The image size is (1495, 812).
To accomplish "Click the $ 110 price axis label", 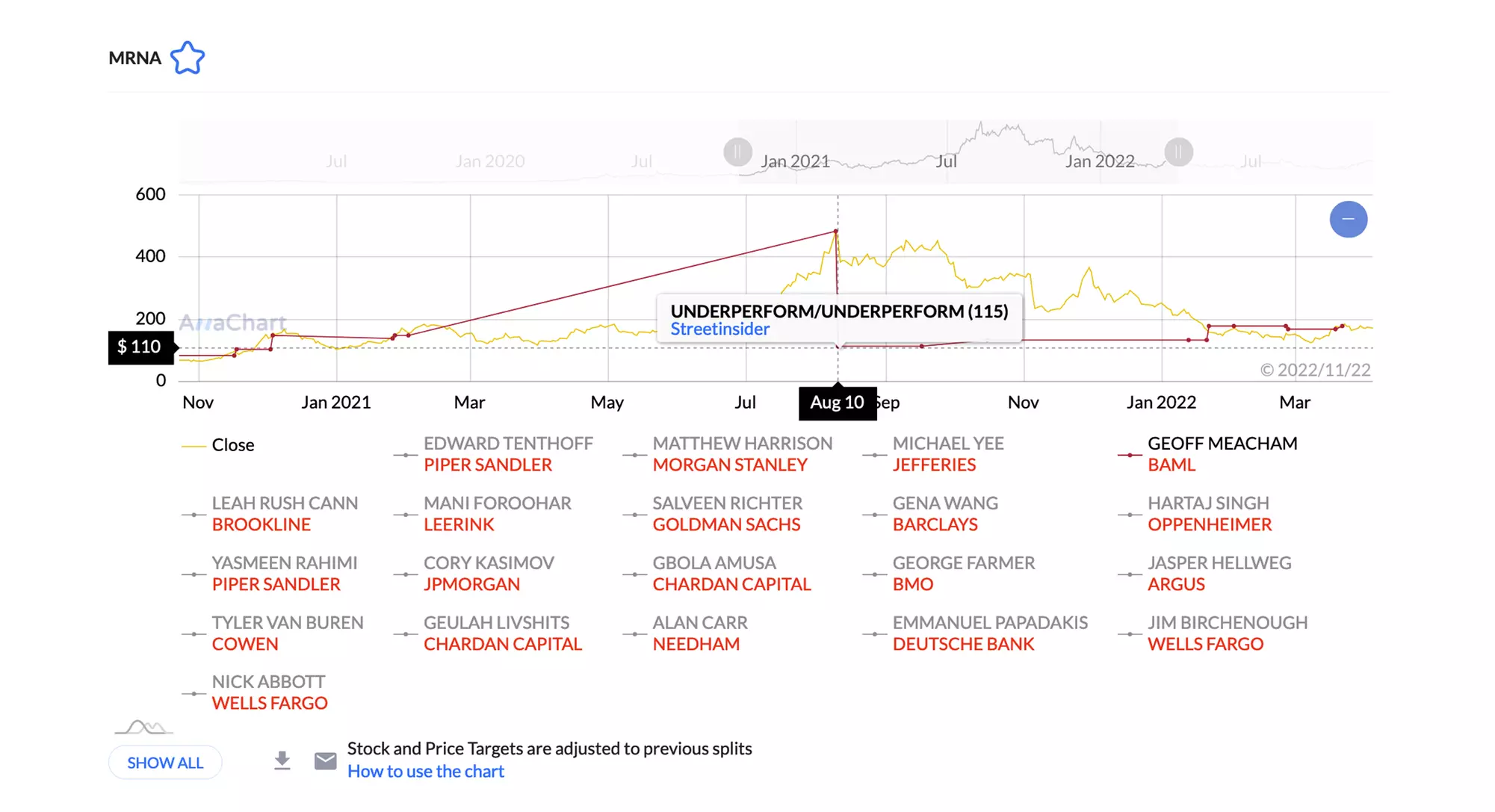I will (x=140, y=347).
